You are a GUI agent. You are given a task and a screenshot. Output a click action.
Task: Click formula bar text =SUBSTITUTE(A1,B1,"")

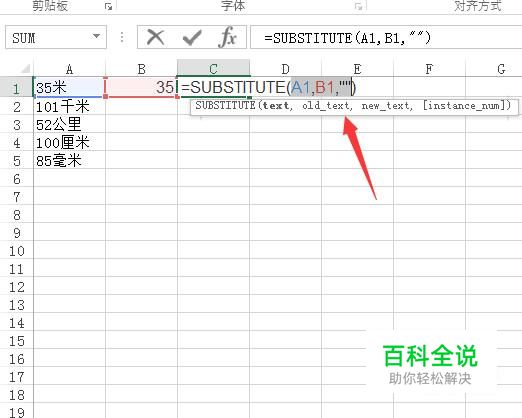click(x=347, y=38)
